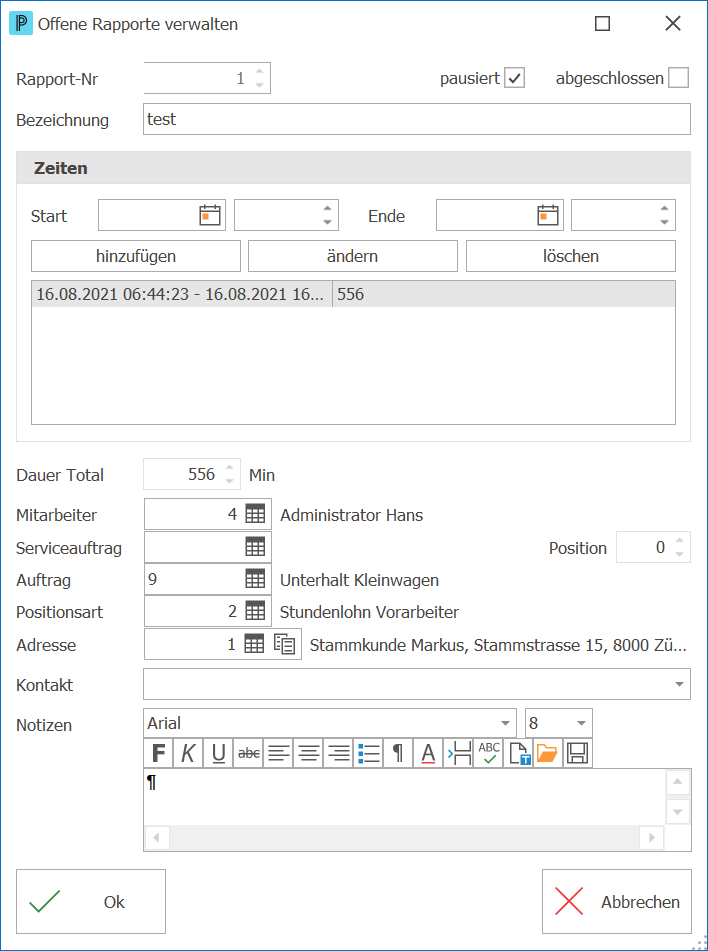The height and width of the screenshot is (951, 708).
Task: Click the notes scroll down arrow
Action: [x=678, y=812]
